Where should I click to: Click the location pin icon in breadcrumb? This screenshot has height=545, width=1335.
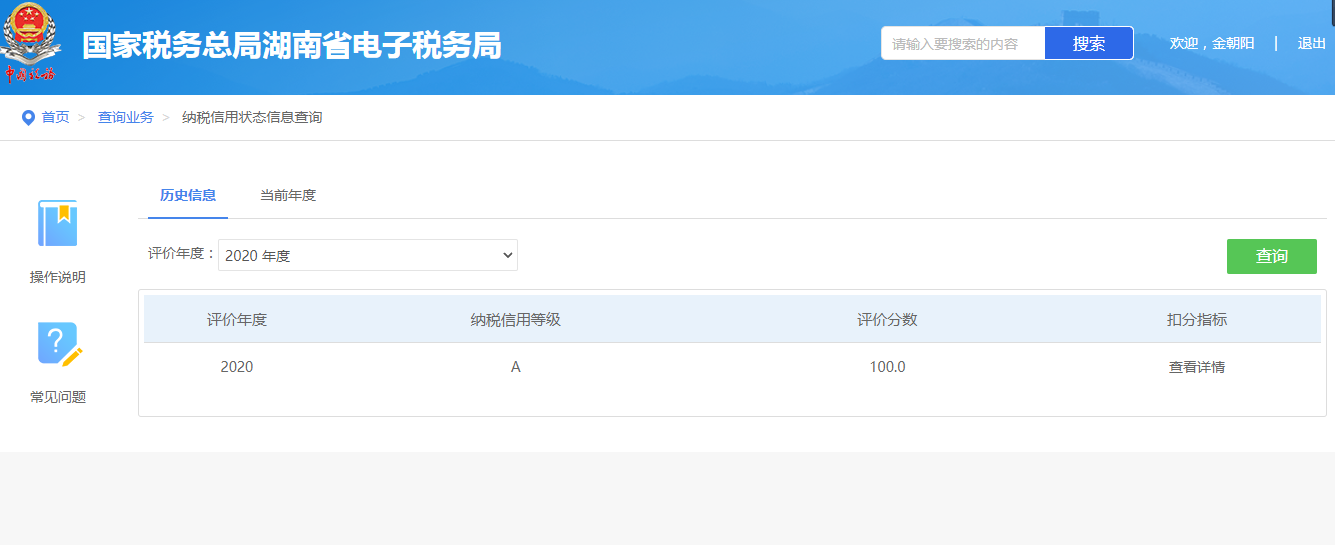[x=28, y=118]
